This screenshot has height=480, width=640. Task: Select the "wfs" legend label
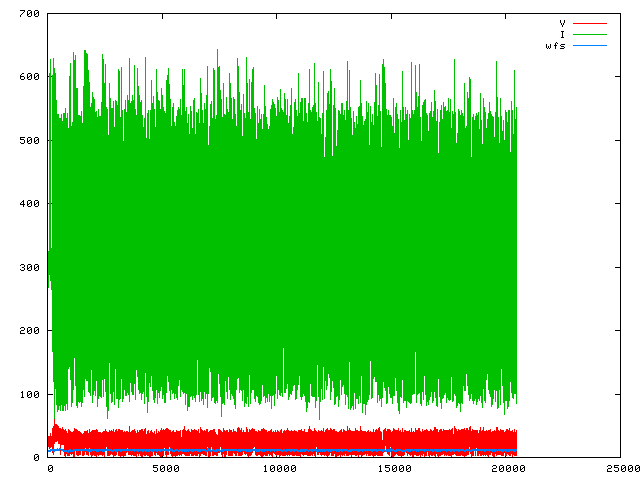point(556,46)
